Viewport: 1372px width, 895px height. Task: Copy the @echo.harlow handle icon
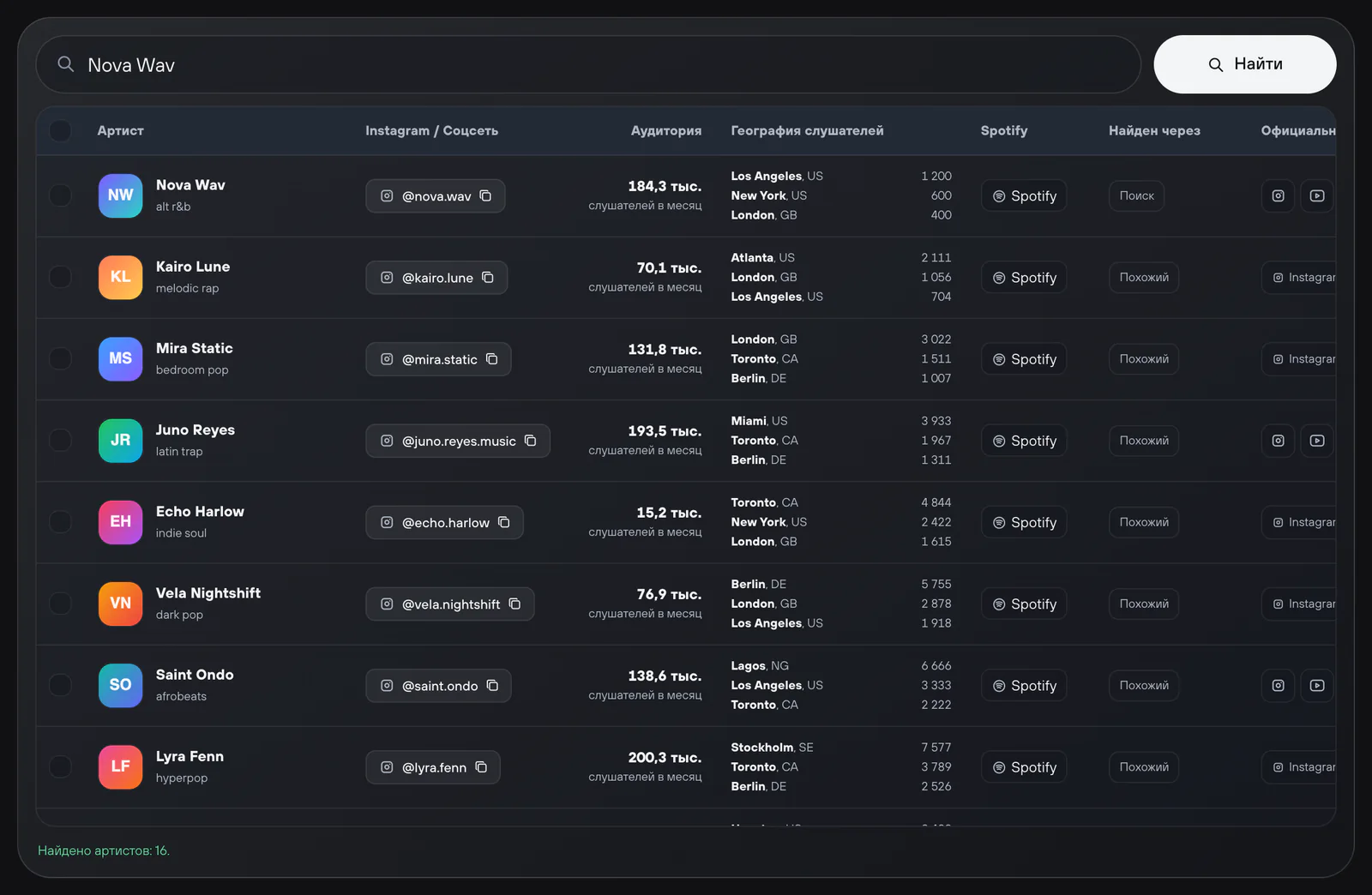[504, 522]
